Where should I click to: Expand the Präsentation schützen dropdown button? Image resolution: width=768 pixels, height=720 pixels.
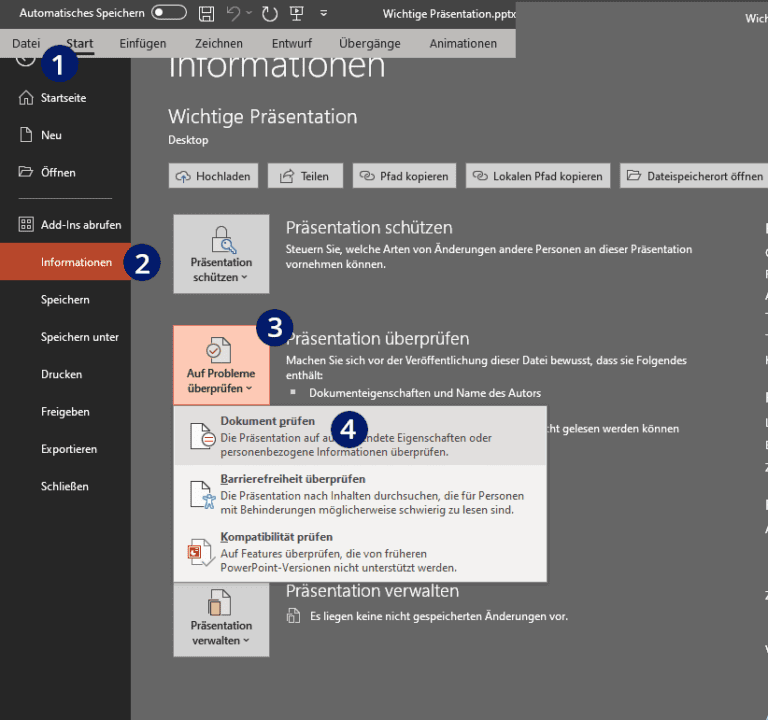[221, 254]
